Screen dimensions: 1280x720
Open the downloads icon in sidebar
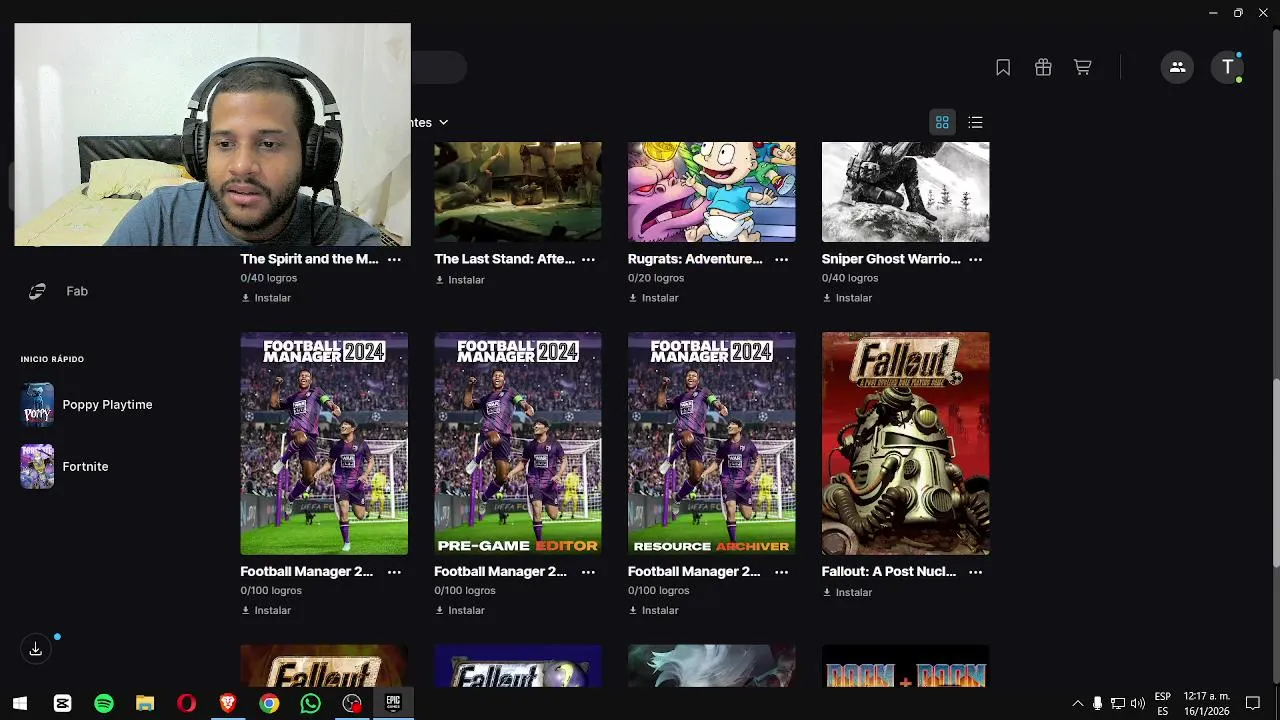[x=36, y=649]
